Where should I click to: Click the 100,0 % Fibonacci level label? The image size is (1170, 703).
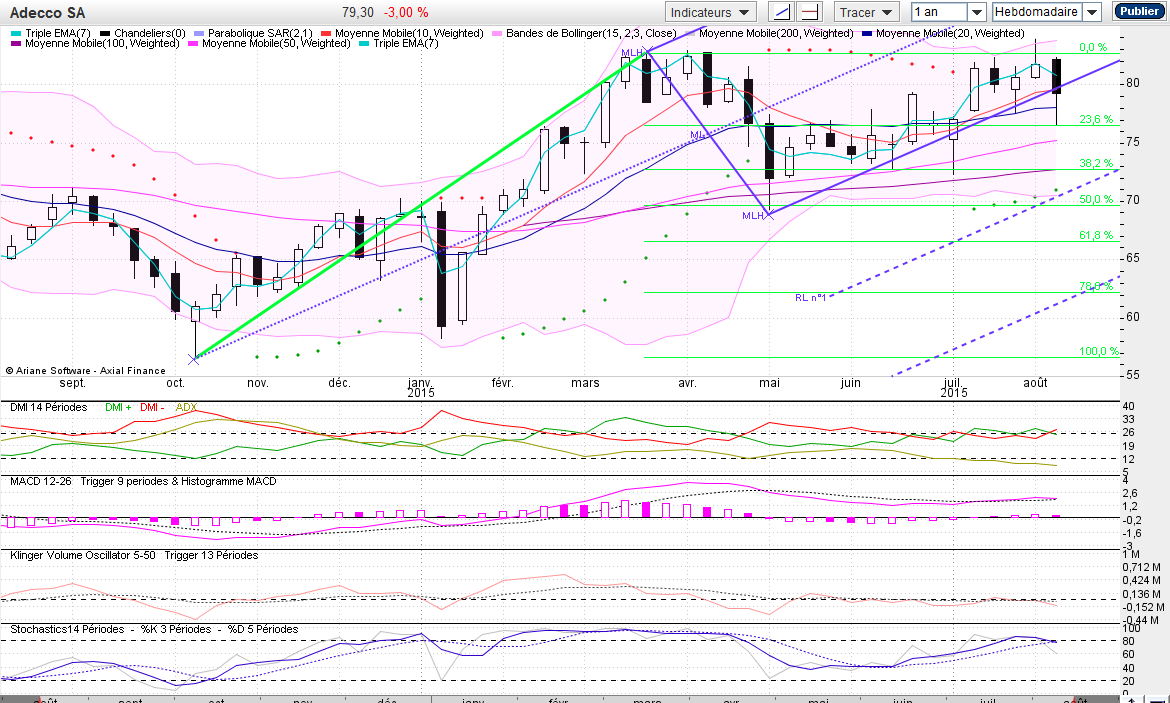point(1099,352)
